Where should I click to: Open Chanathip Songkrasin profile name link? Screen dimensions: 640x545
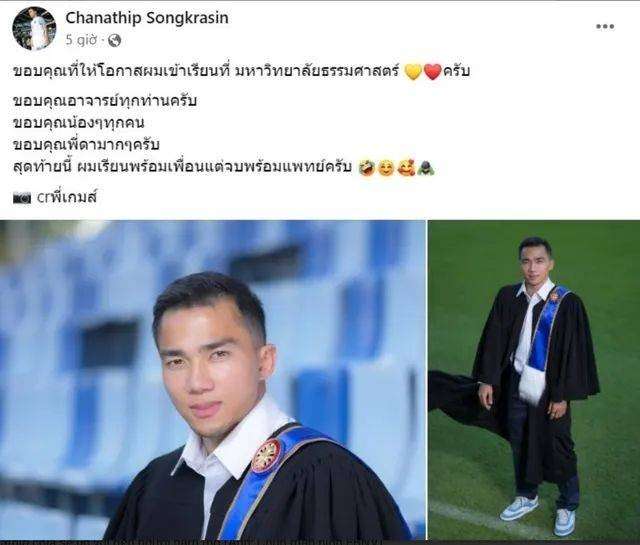point(147,18)
